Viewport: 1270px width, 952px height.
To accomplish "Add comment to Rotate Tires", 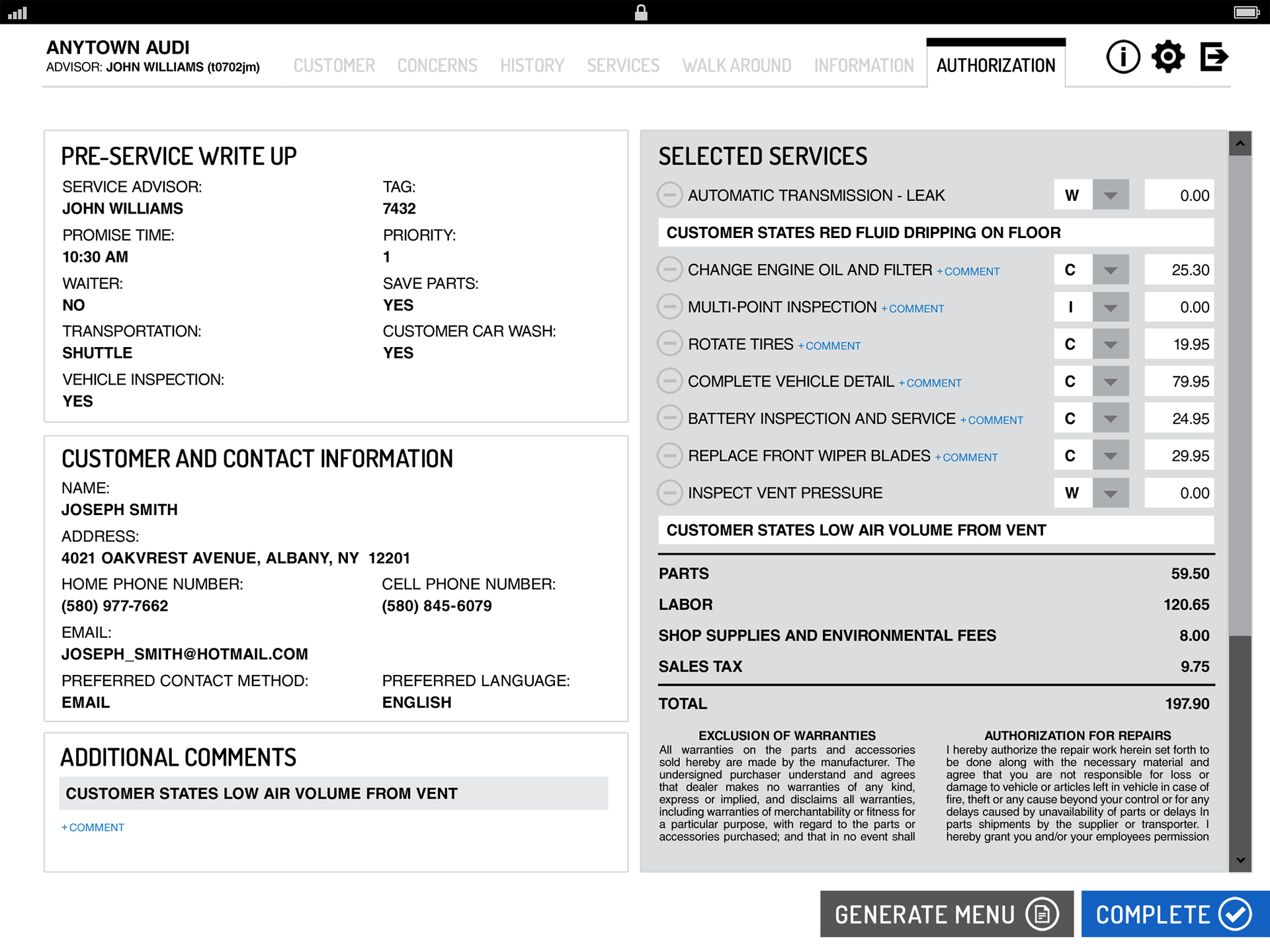I will pos(829,345).
